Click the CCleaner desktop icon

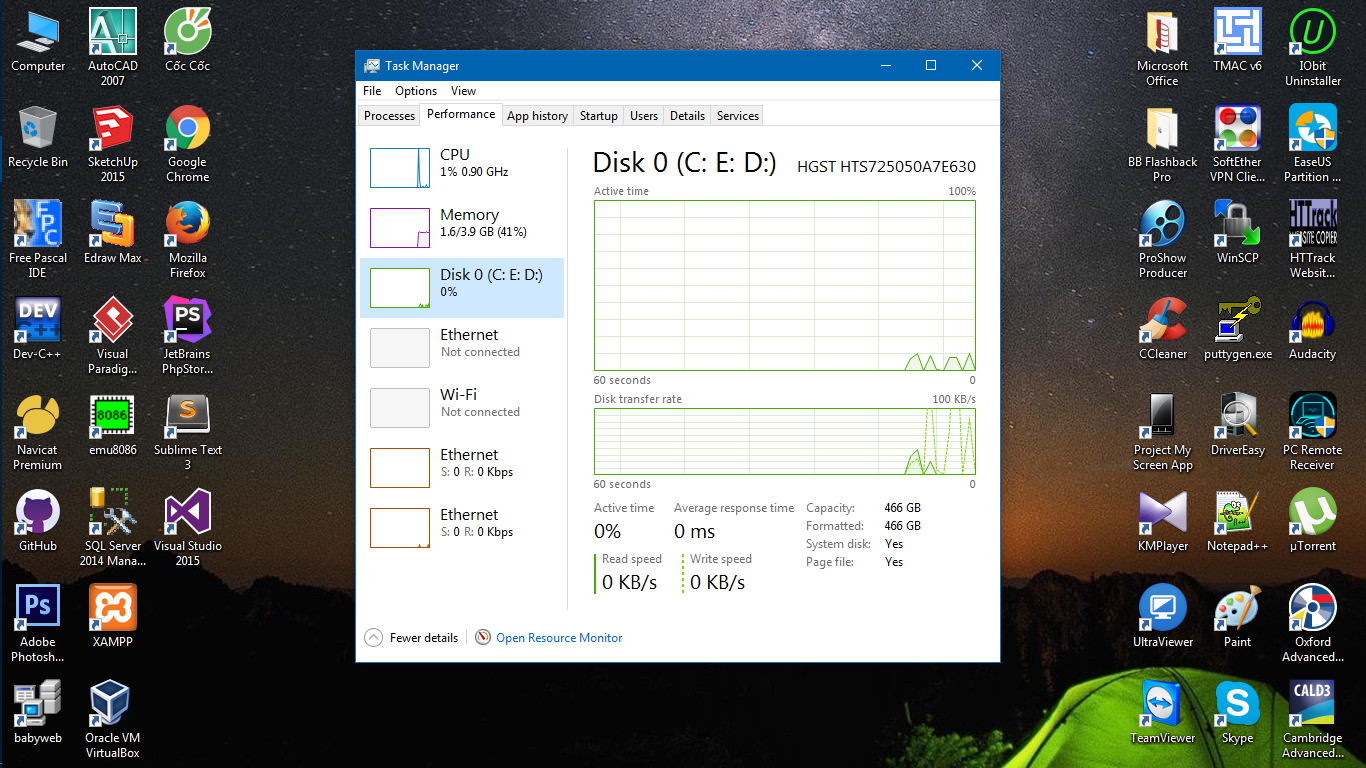(1163, 327)
